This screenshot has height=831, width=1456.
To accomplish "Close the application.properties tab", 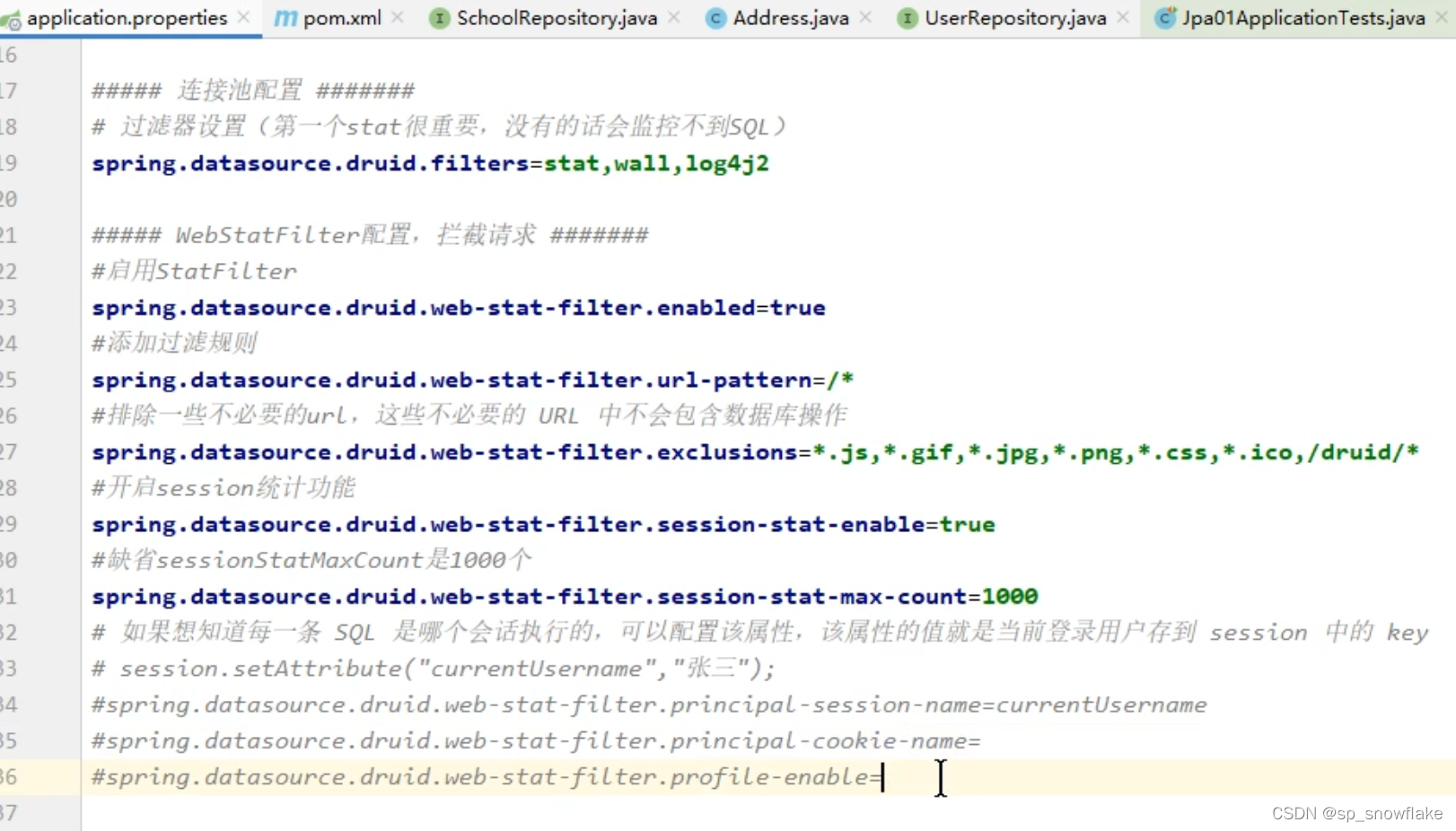I will pyautogui.click(x=244, y=17).
